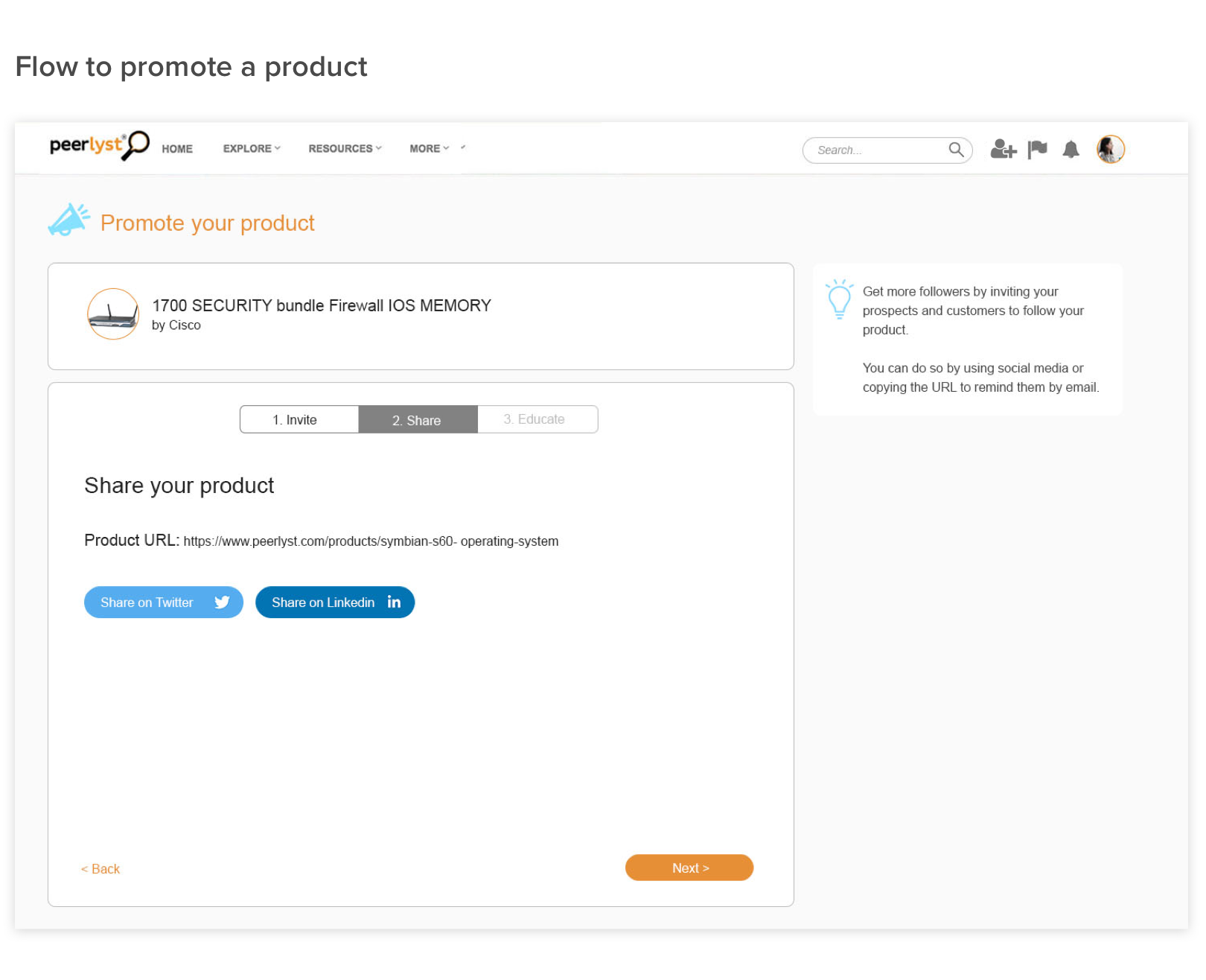Expand the EXPLORE menu

tap(252, 149)
